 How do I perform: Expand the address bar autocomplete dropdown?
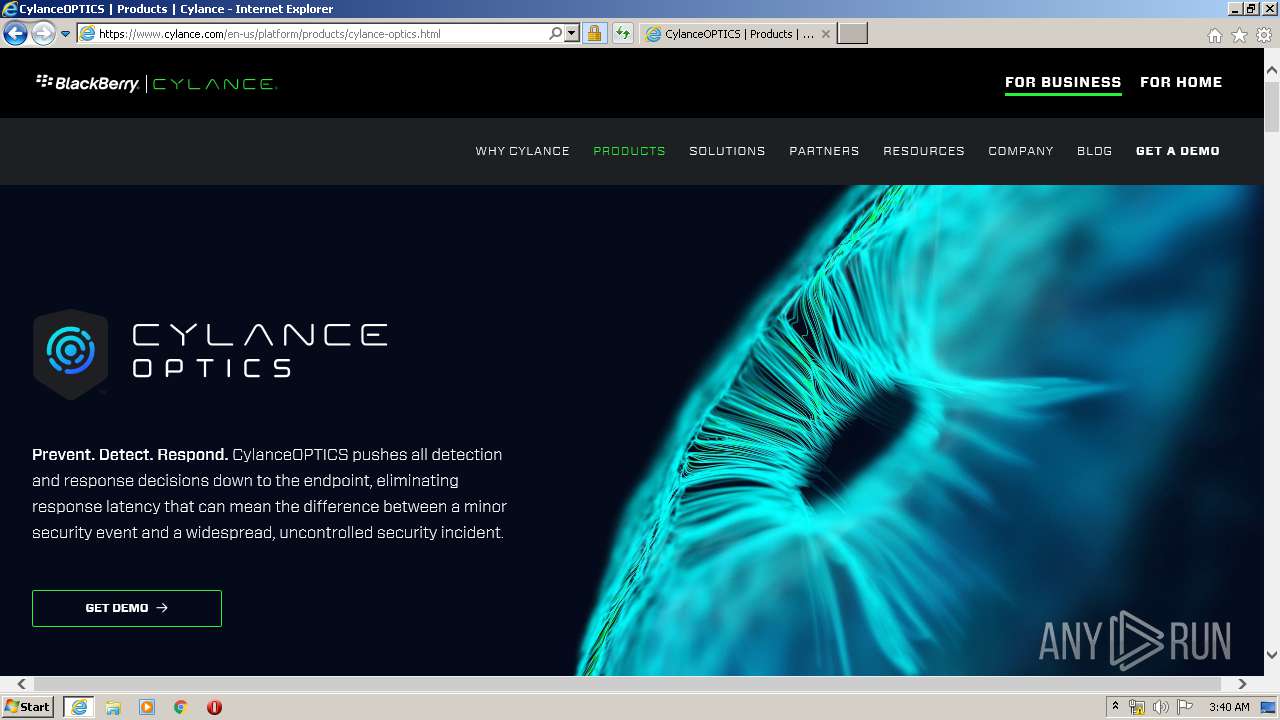572,34
